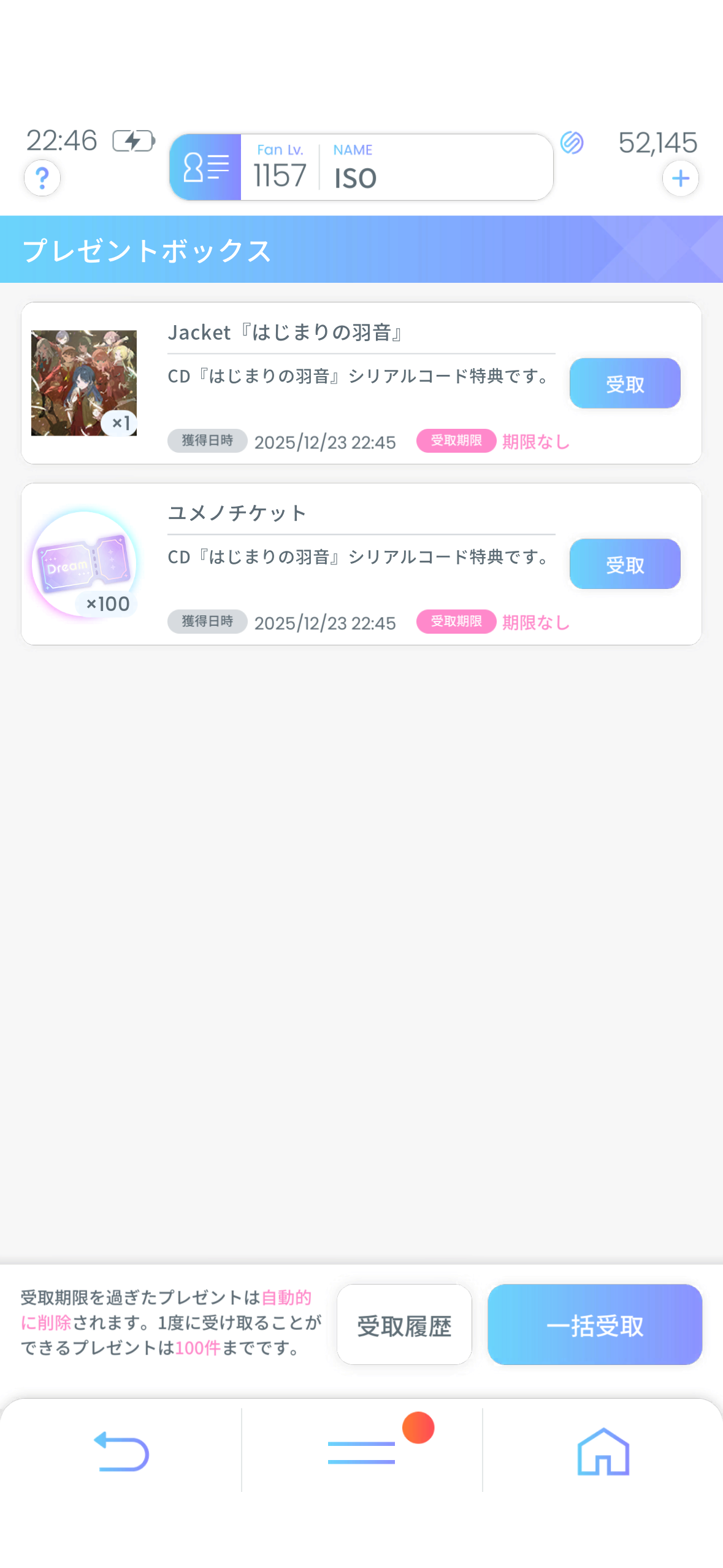Tap the 52,145 currency balance
The width and height of the screenshot is (723, 1568).
click(x=657, y=143)
